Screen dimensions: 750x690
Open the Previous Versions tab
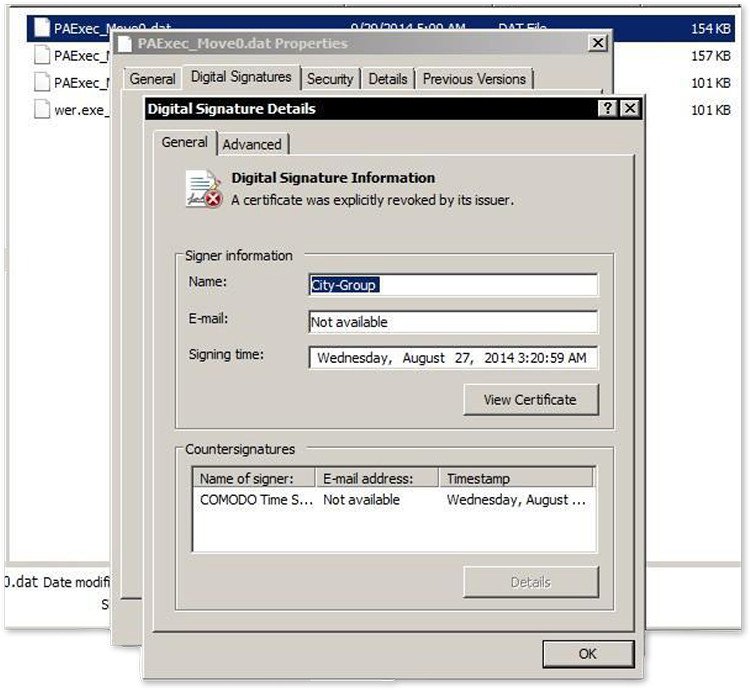click(x=474, y=79)
